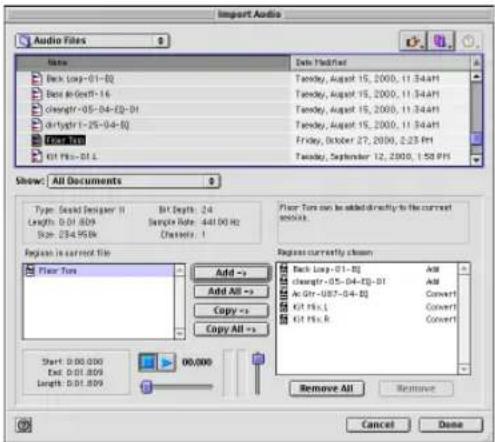Image resolution: width=495 pixels, height=442 pixels.
Task: Click the region icon beside Kit Mix.R
Action: coord(284,319)
